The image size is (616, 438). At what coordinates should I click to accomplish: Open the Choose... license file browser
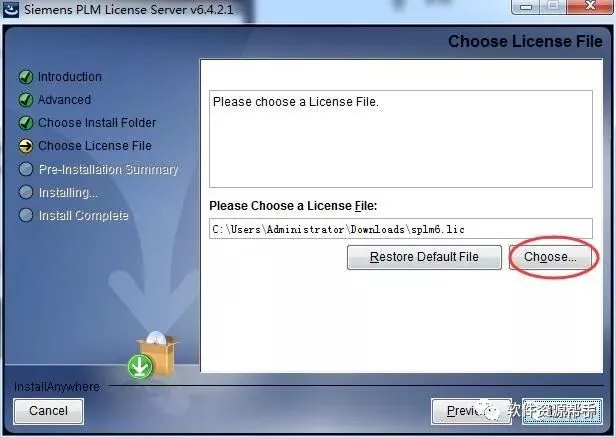tap(550, 257)
